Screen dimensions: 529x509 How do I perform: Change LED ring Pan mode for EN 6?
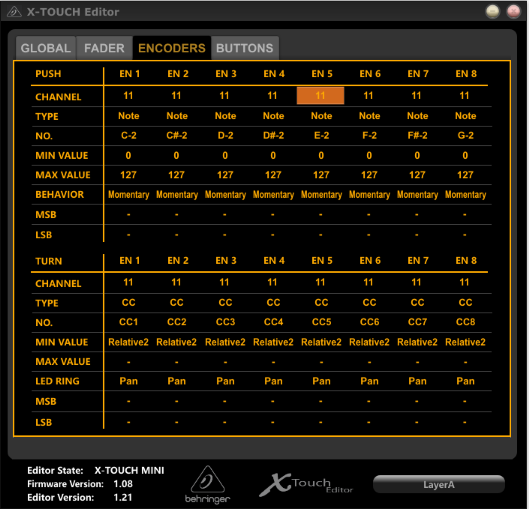click(369, 381)
